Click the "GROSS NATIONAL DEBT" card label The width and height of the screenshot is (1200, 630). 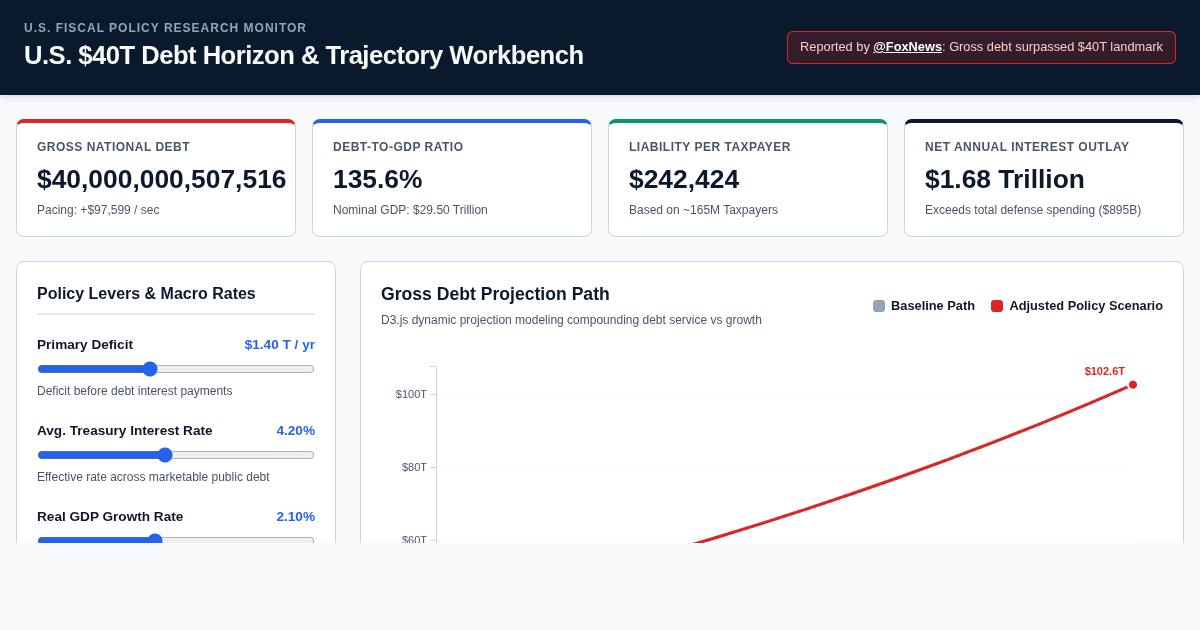[113, 147]
